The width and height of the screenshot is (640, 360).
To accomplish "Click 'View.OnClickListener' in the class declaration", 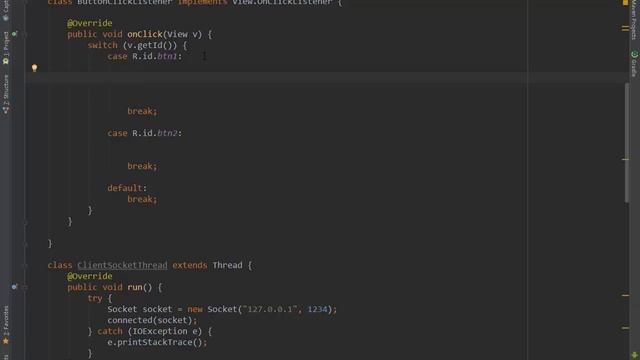I will (282, 2).
